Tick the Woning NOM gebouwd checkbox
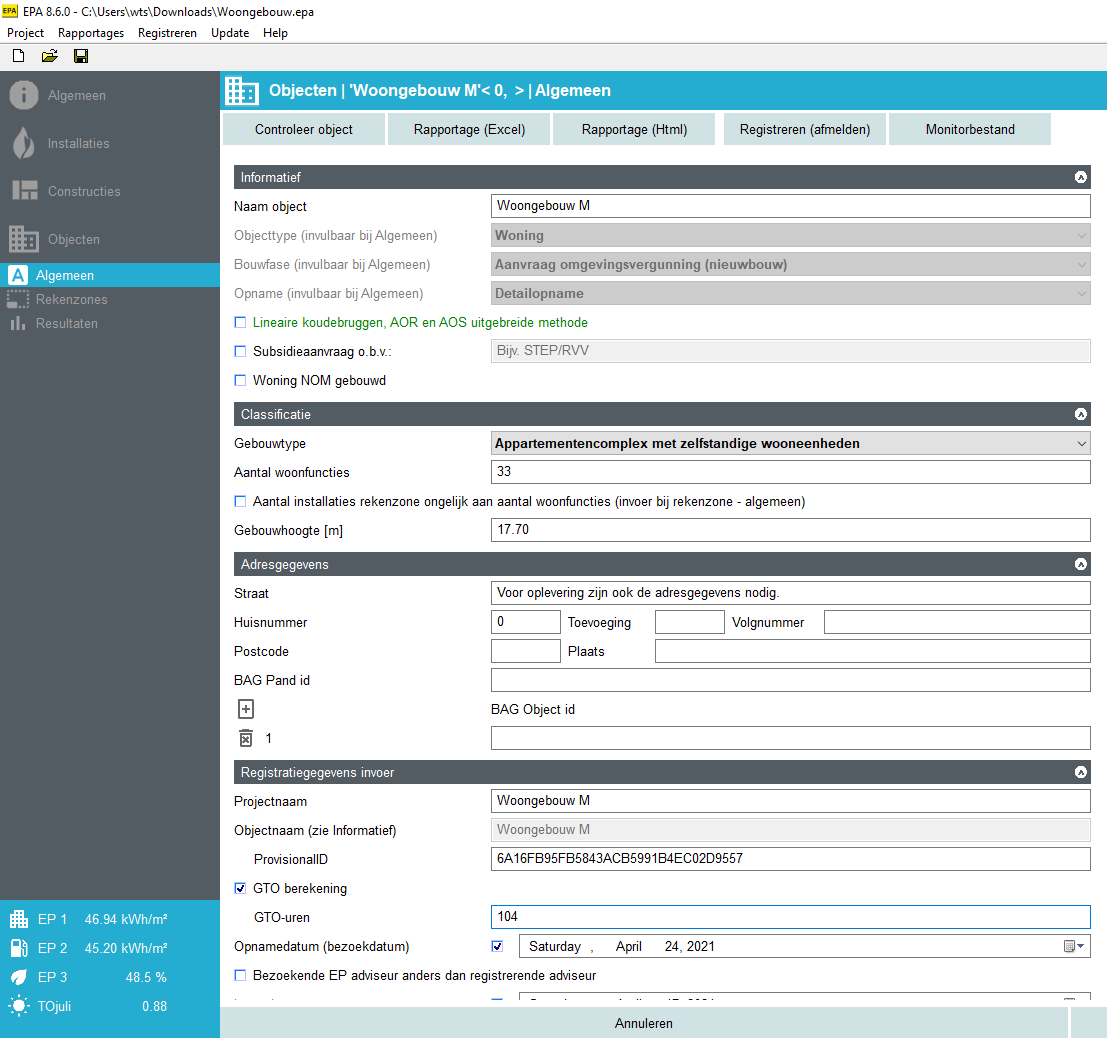 [x=240, y=380]
